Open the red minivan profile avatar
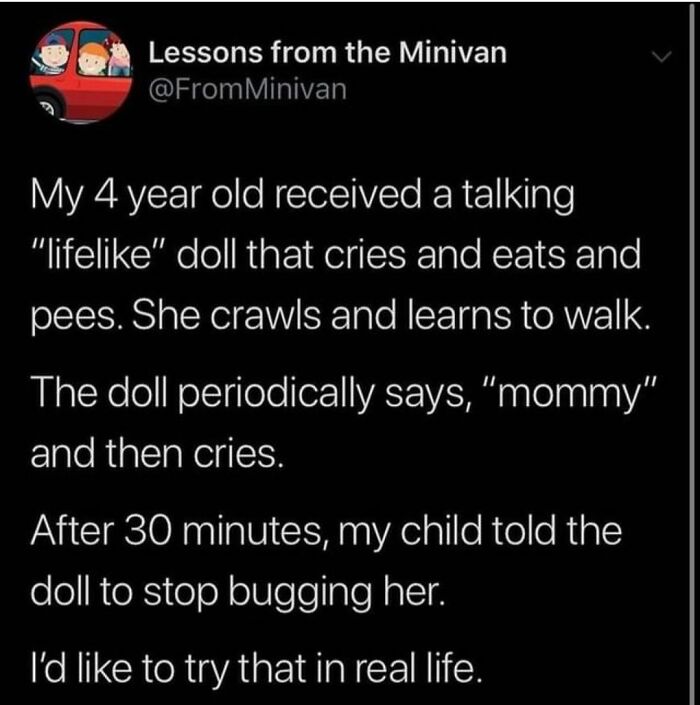Viewport: 700px width, 705px height. pos(80,72)
